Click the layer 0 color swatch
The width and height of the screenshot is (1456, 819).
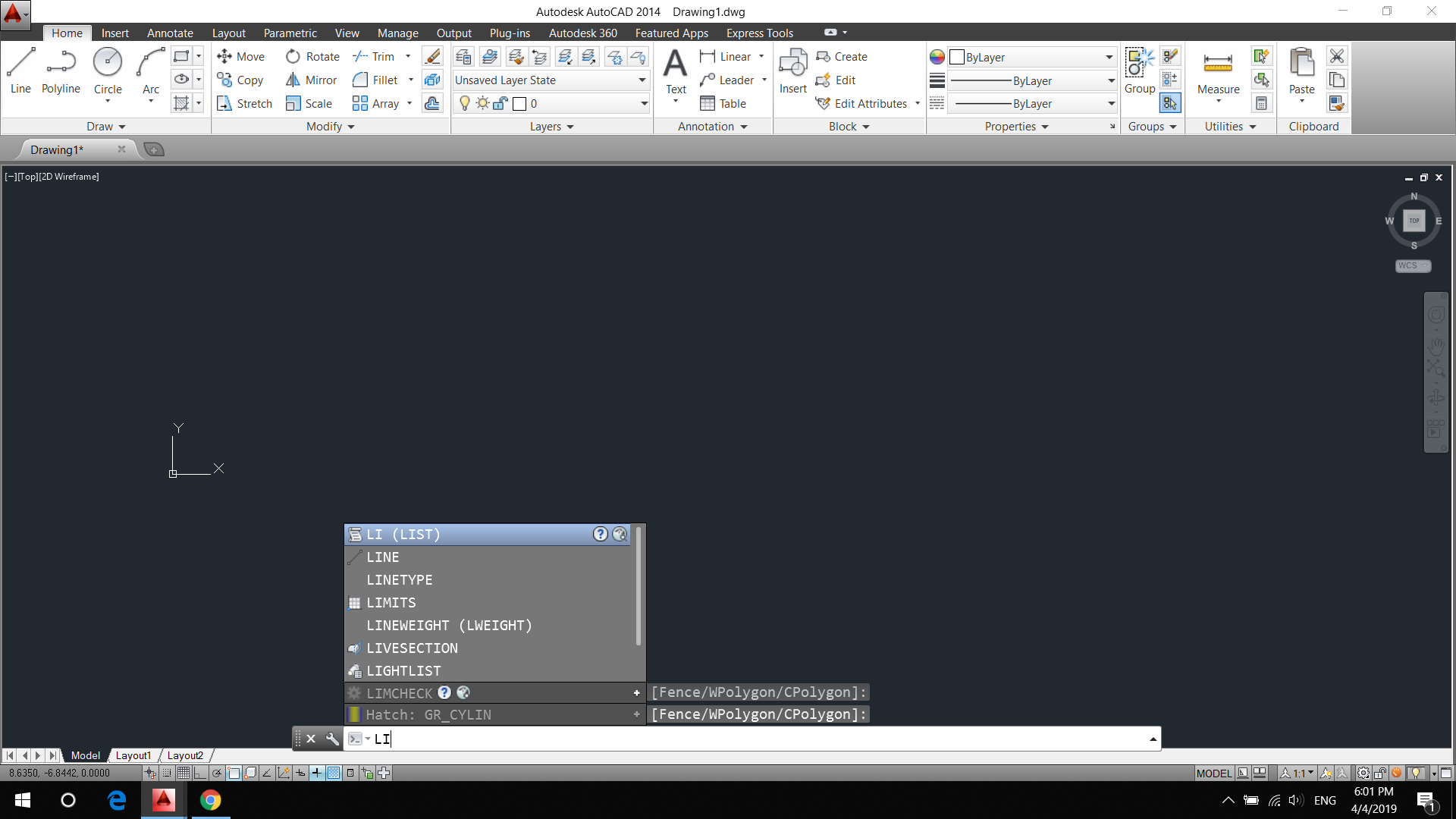519,104
